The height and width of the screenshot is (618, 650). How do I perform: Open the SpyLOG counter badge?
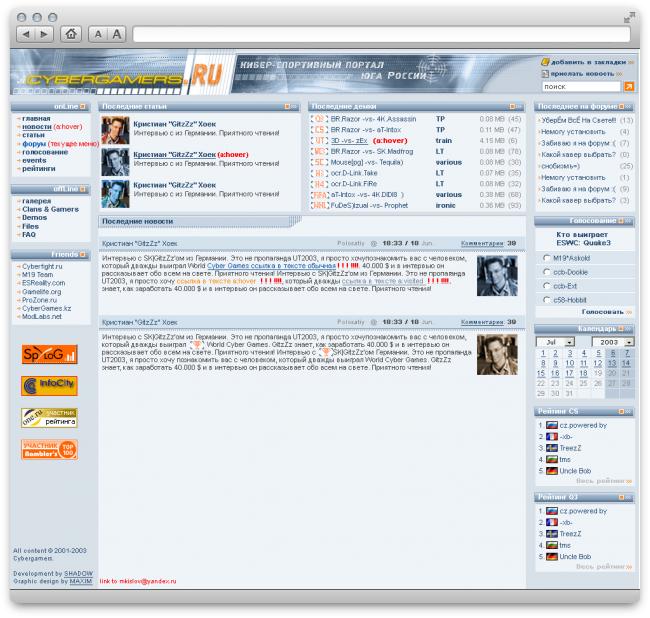coord(49,355)
